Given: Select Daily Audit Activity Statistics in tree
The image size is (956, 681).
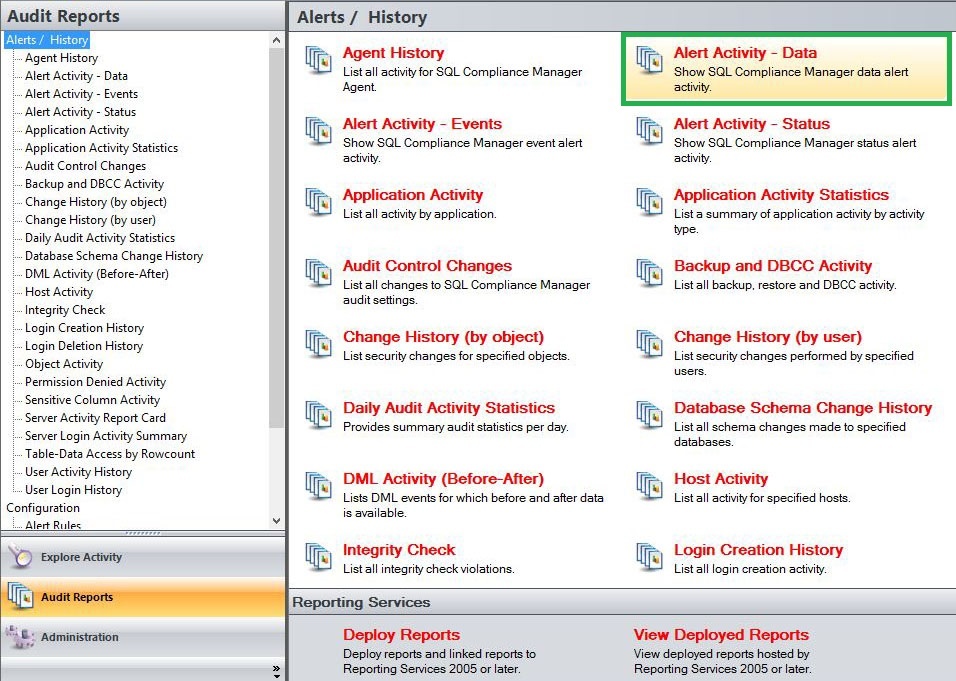Looking at the screenshot, I should [x=100, y=238].
